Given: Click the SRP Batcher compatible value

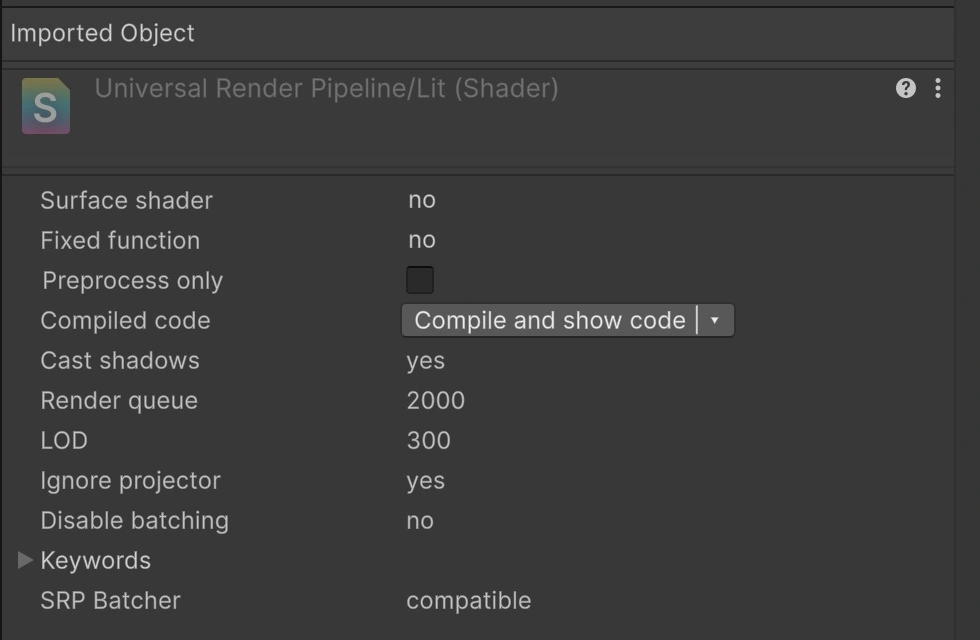Looking at the screenshot, I should pos(469,601).
